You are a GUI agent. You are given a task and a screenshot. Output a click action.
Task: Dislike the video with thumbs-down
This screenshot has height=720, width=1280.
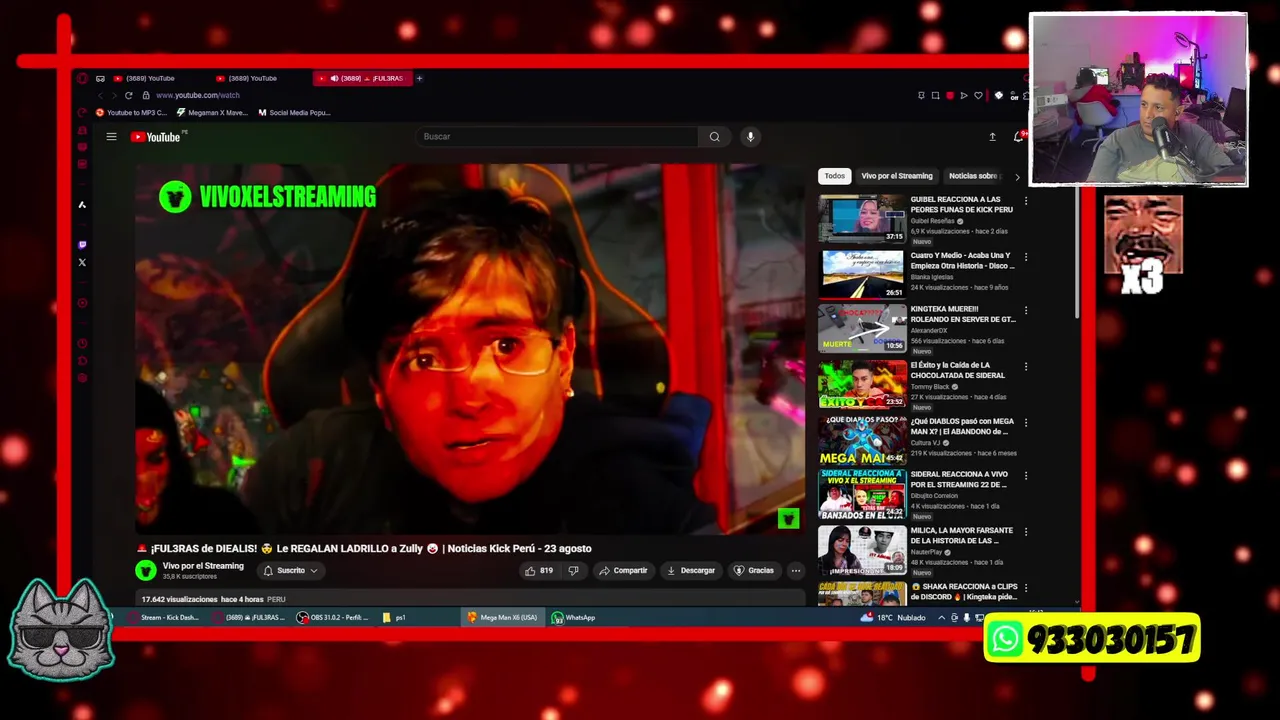coord(573,571)
